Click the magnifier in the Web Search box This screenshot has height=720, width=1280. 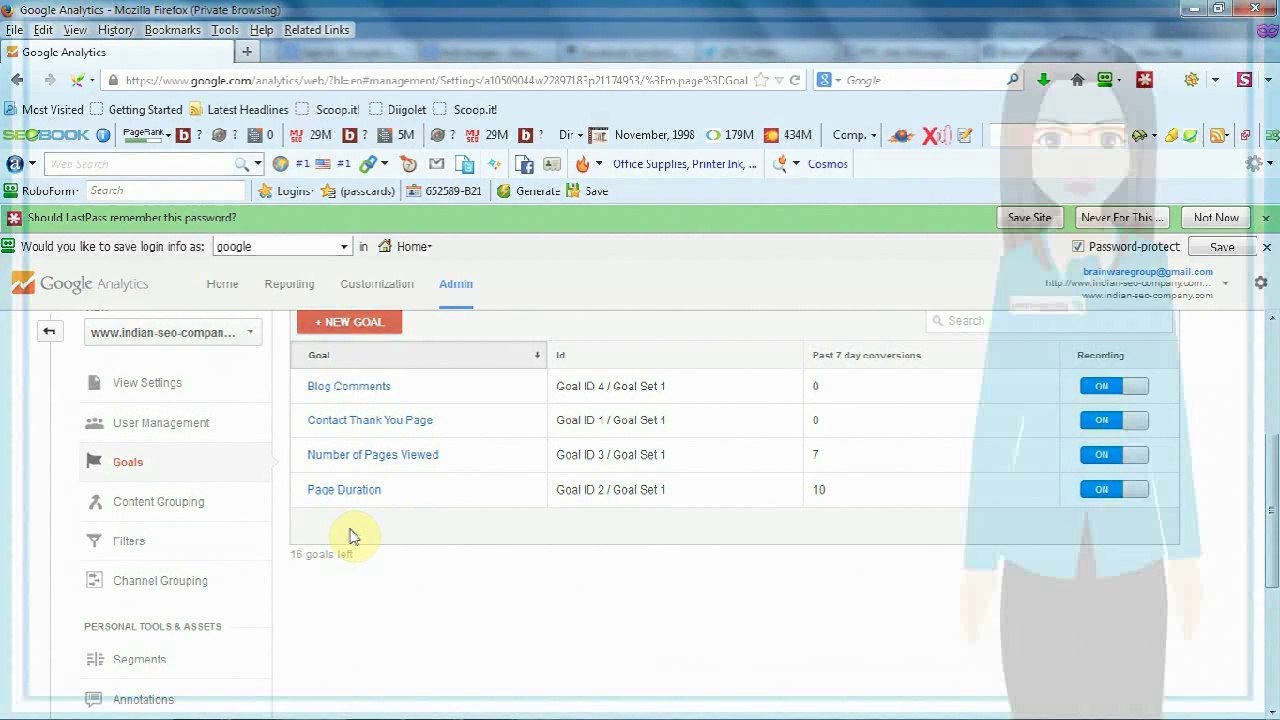pyautogui.click(x=242, y=164)
